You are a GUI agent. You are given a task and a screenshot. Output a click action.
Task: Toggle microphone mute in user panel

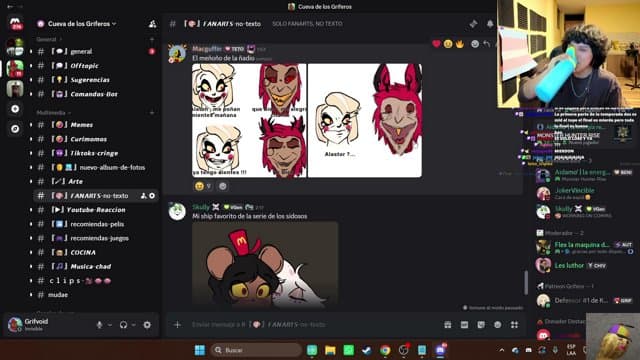point(99,325)
